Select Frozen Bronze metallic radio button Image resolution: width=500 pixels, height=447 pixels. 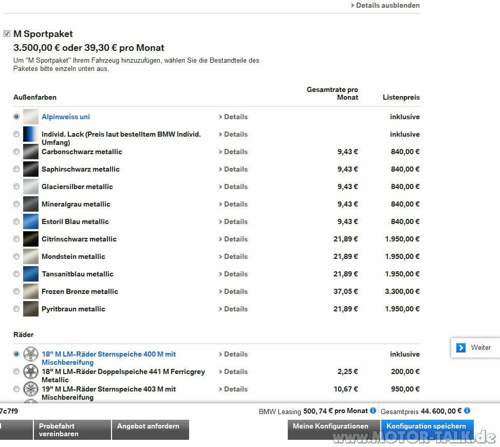coord(16,291)
